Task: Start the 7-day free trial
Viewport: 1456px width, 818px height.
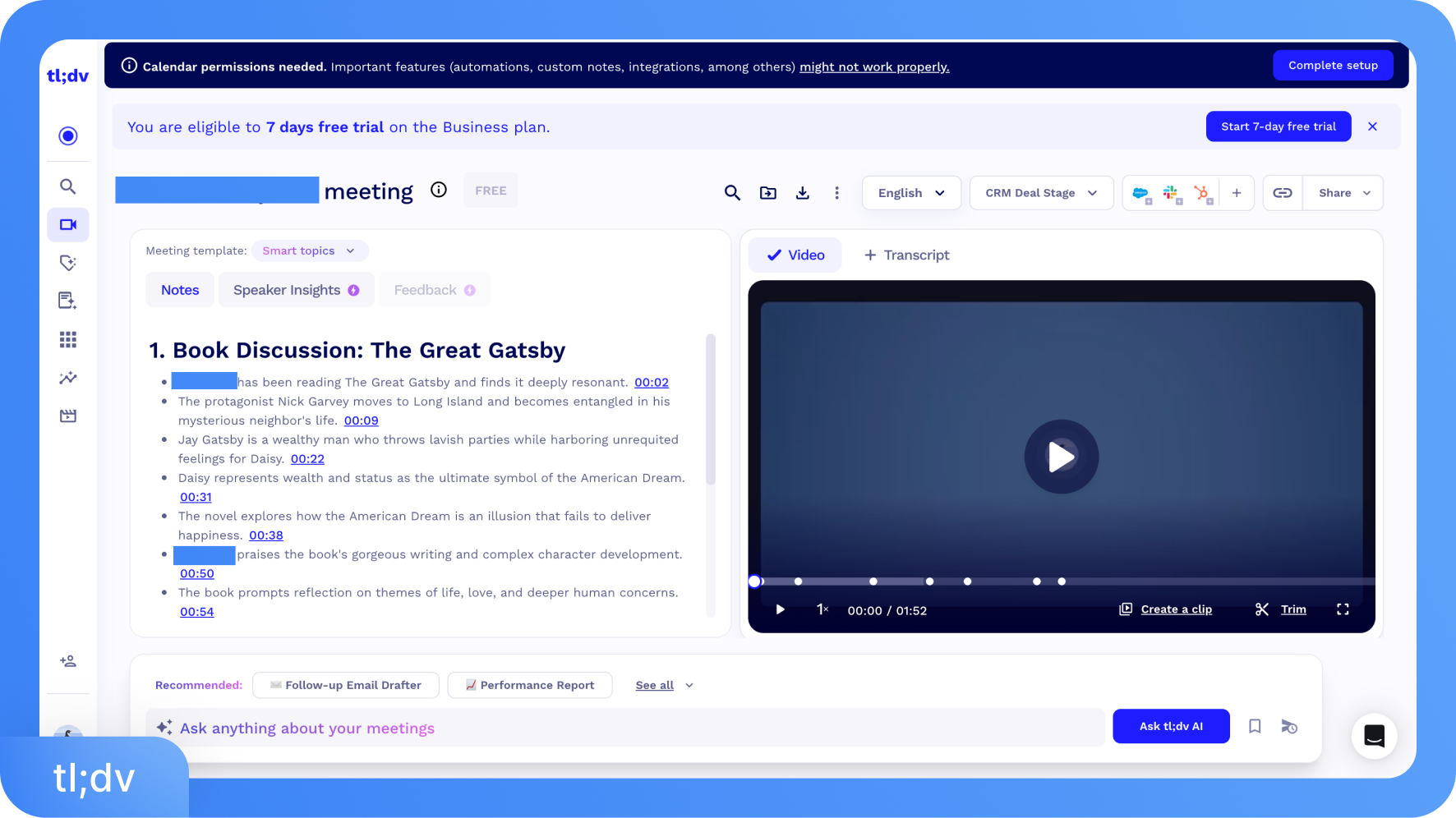Action: point(1279,126)
